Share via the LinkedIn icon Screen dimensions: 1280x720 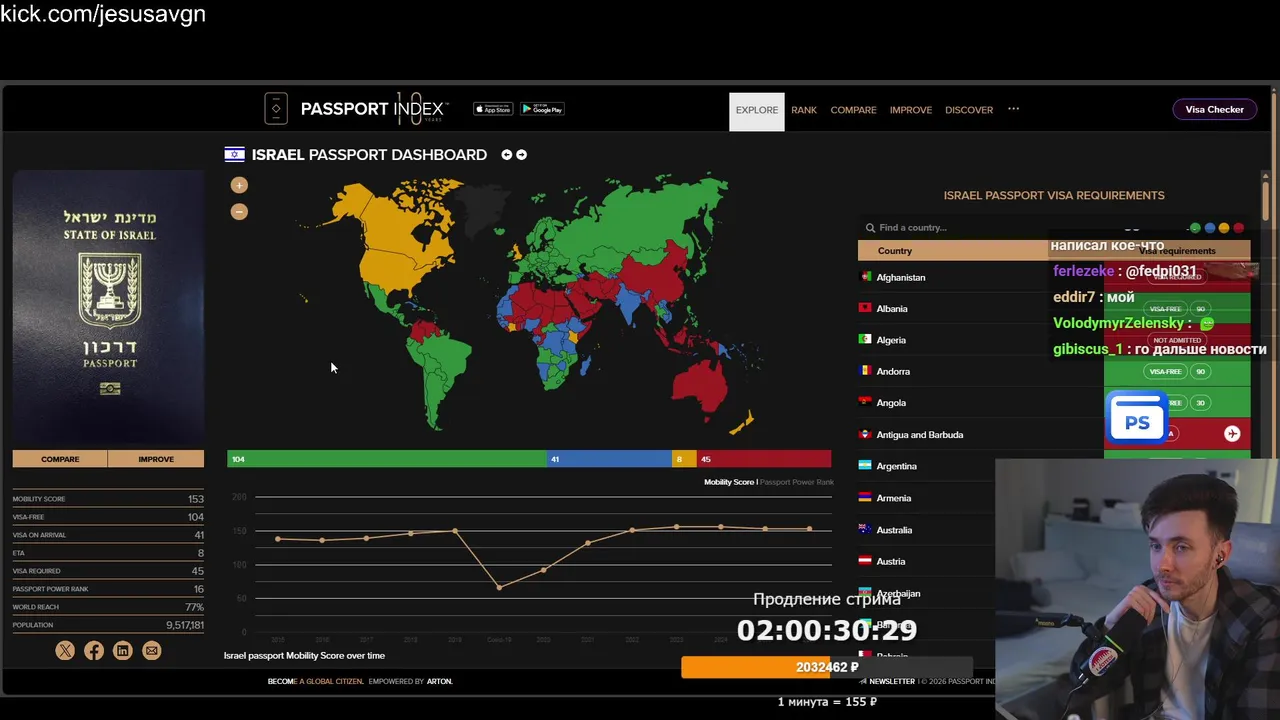coord(123,651)
